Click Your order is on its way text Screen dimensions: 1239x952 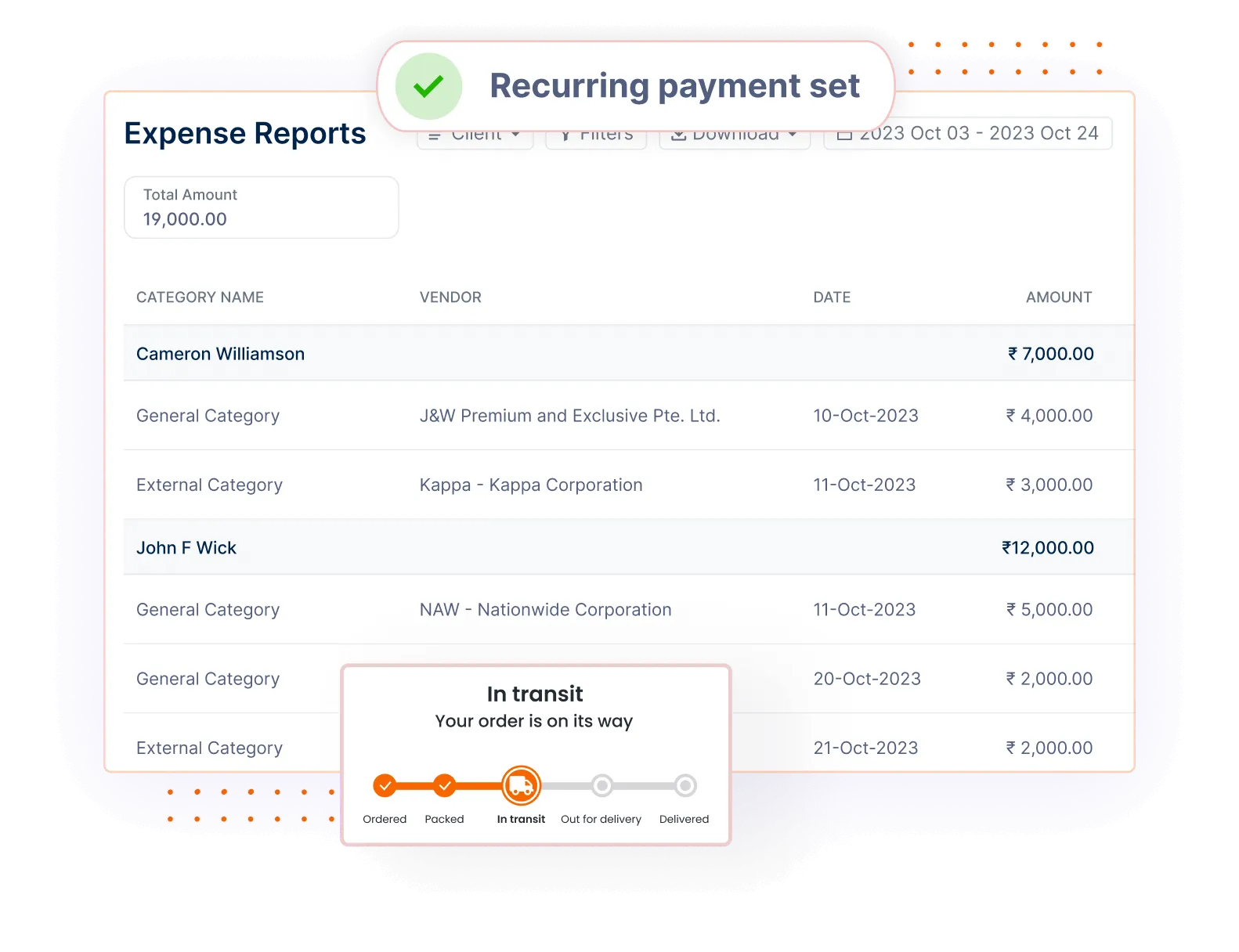pyautogui.click(x=534, y=721)
